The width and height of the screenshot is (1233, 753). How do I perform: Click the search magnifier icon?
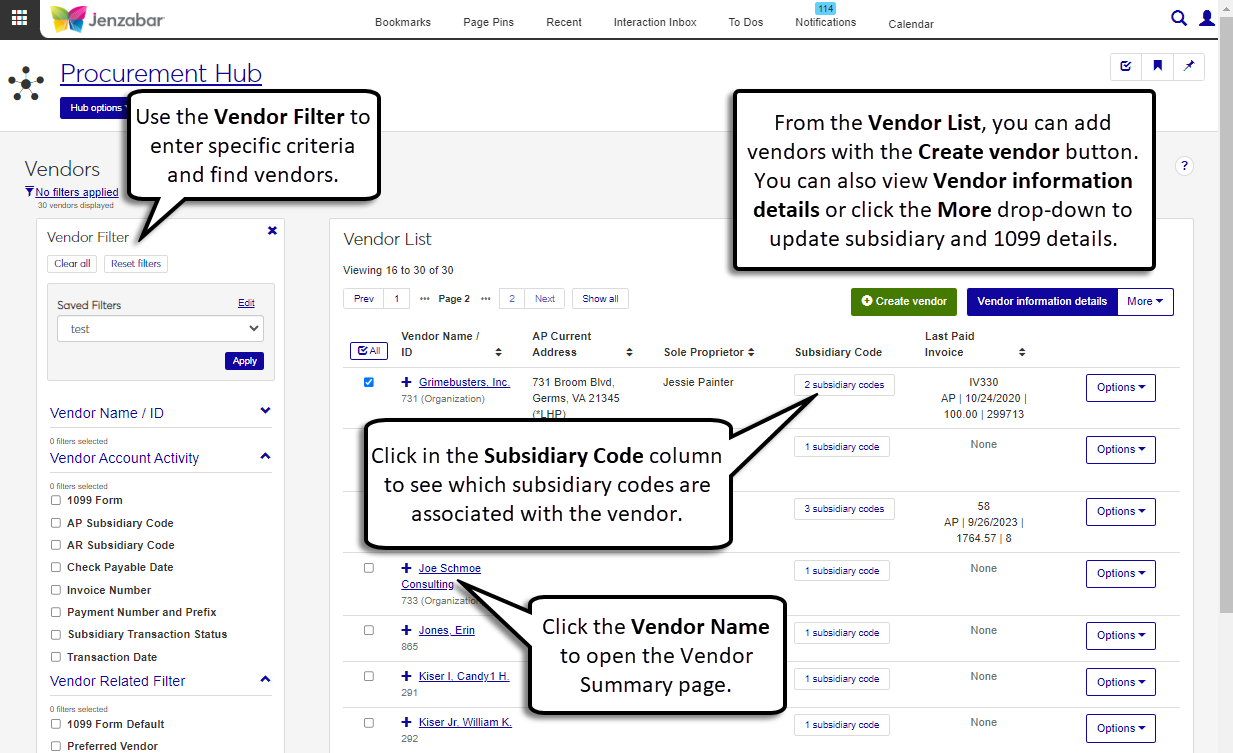[x=1179, y=18]
